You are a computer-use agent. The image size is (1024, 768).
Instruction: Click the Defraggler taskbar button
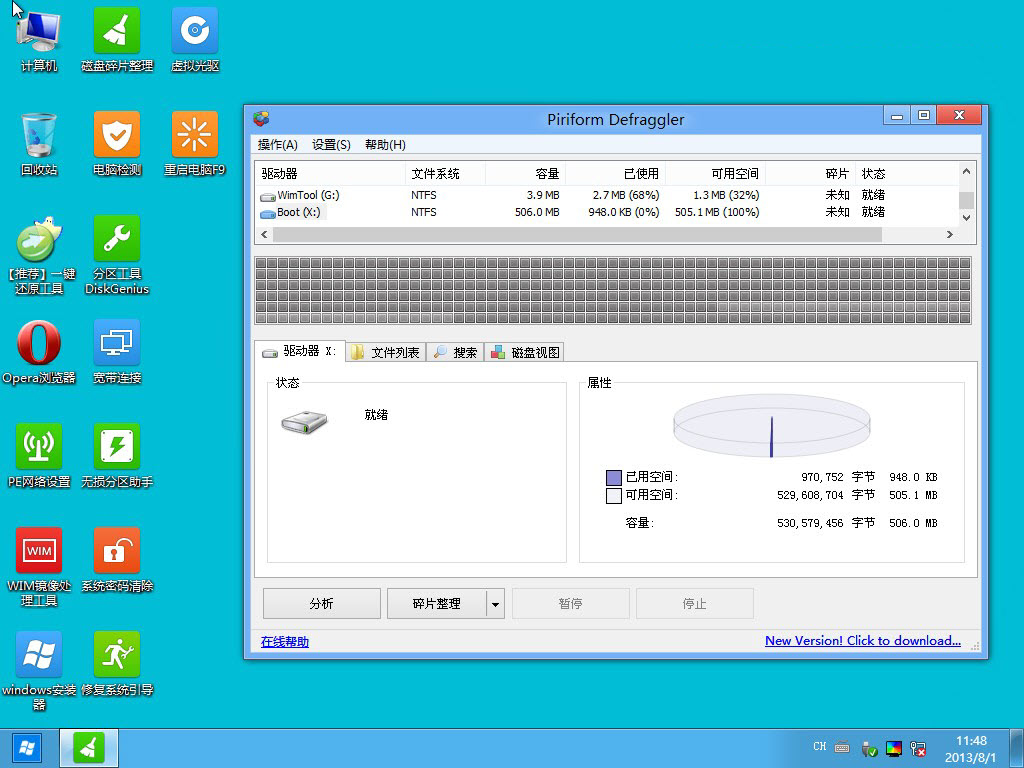click(x=89, y=748)
